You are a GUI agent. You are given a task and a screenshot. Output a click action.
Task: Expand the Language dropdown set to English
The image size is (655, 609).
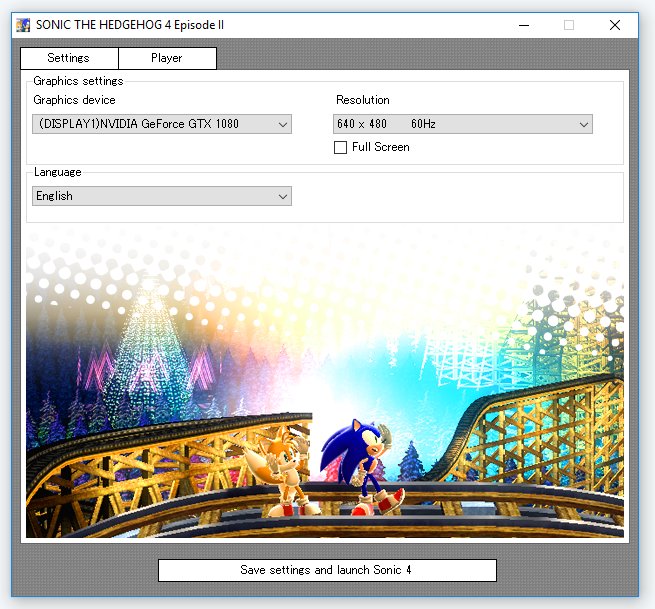162,196
